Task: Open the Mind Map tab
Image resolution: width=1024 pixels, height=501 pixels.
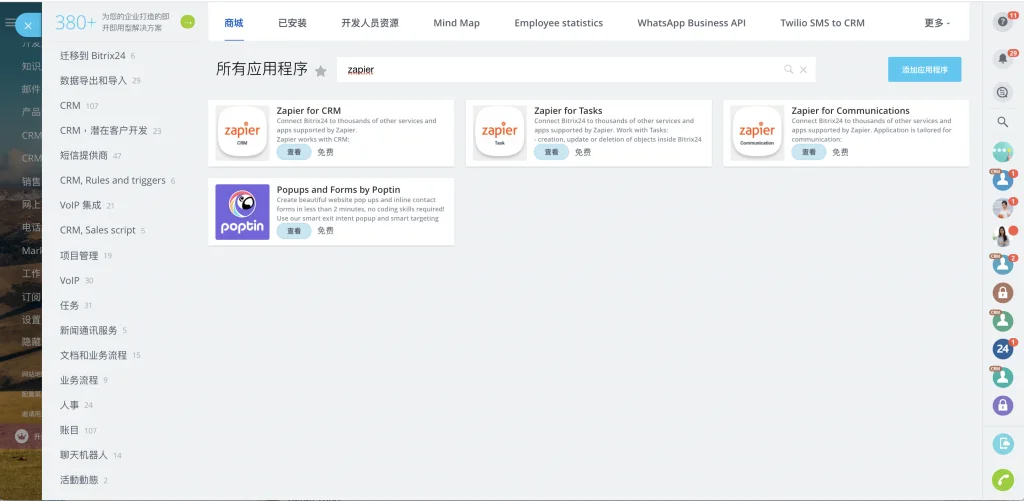Action: (x=456, y=23)
